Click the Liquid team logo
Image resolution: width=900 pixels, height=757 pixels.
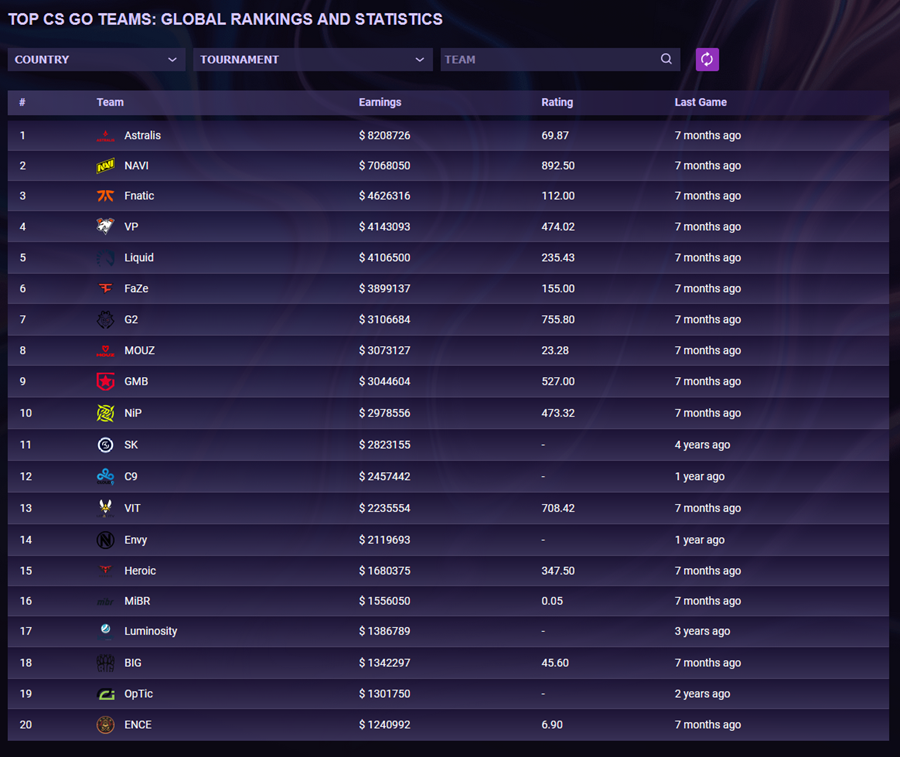point(105,258)
